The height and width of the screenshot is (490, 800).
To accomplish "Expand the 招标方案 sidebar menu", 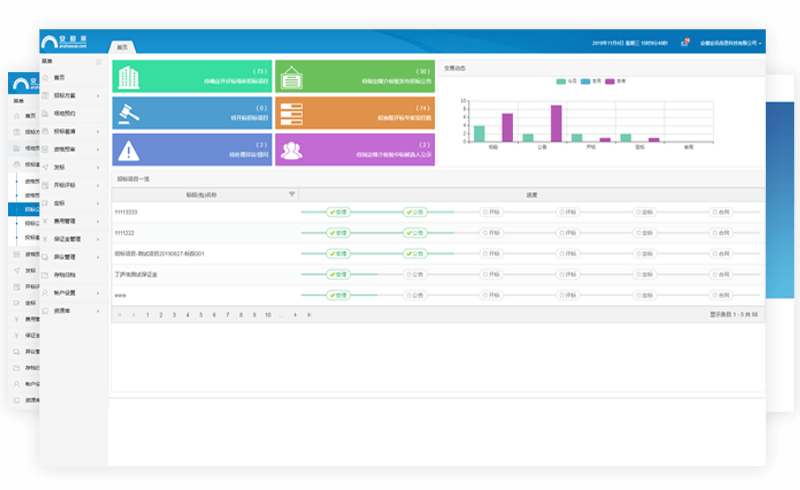I will (70, 95).
